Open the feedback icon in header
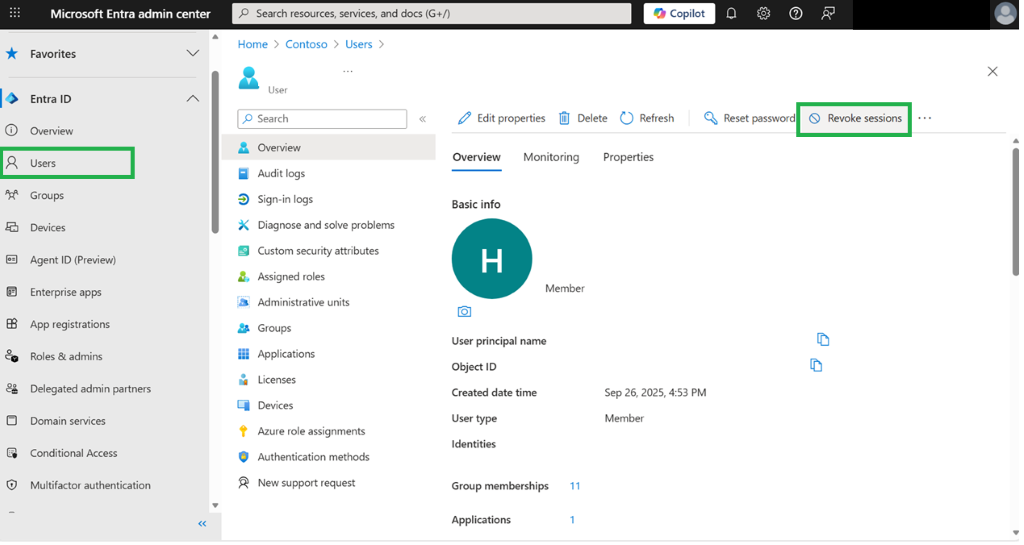The height and width of the screenshot is (545, 1024). 827,13
